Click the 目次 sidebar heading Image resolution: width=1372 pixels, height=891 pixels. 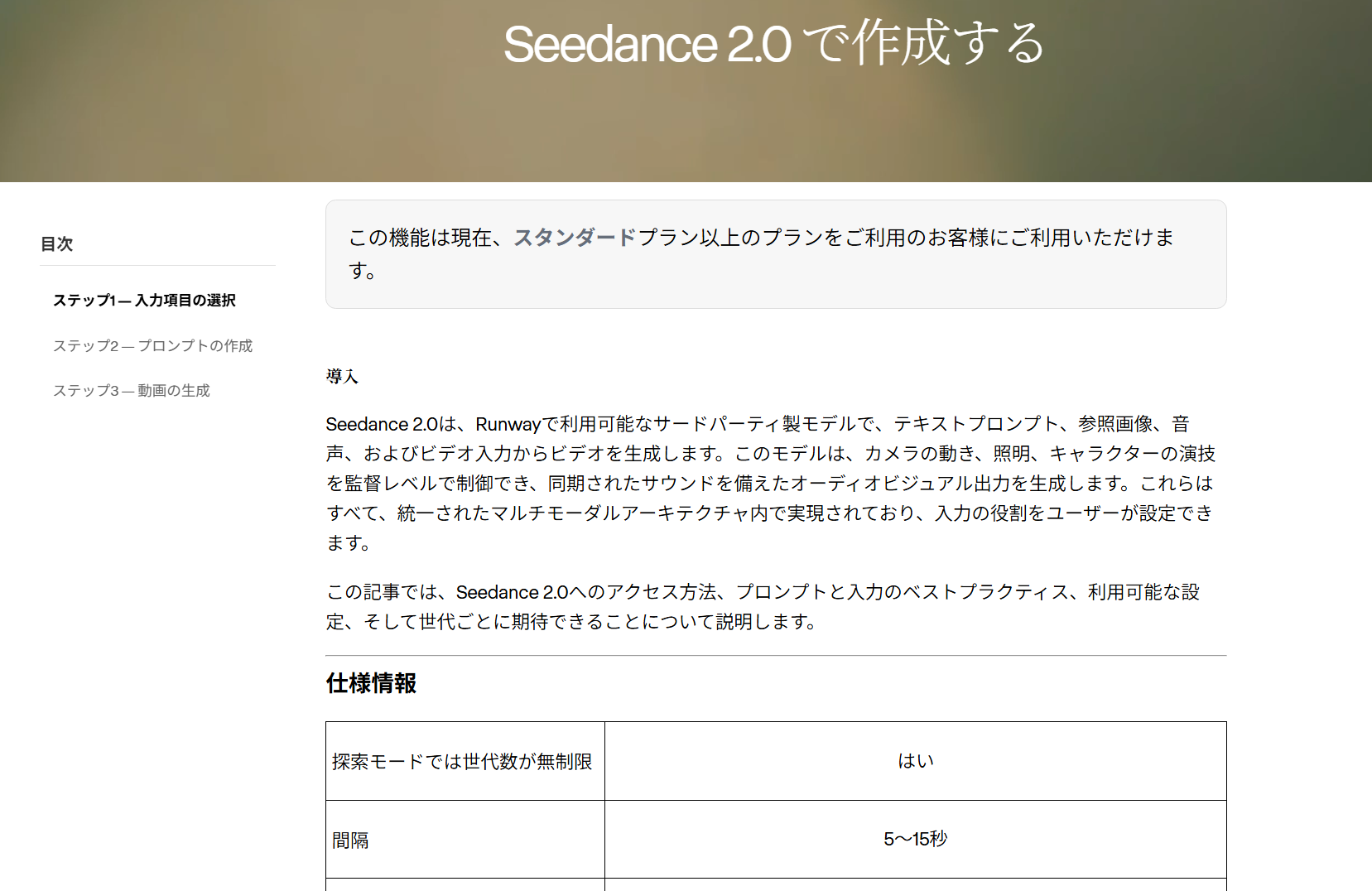pos(57,243)
